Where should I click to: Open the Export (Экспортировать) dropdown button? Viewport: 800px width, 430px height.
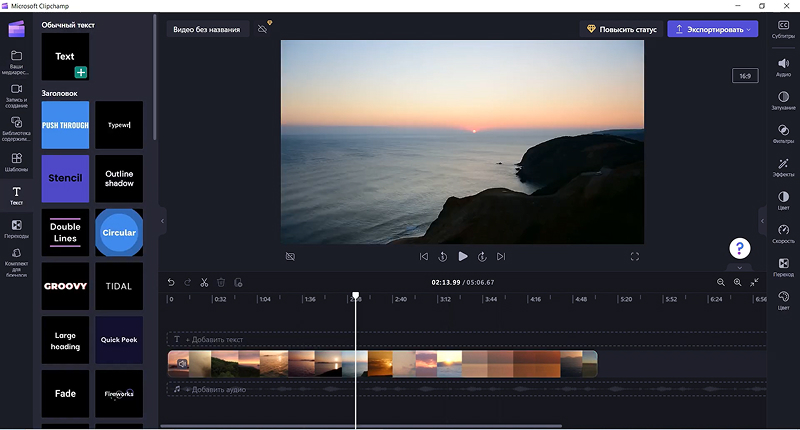(x=713, y=29)
